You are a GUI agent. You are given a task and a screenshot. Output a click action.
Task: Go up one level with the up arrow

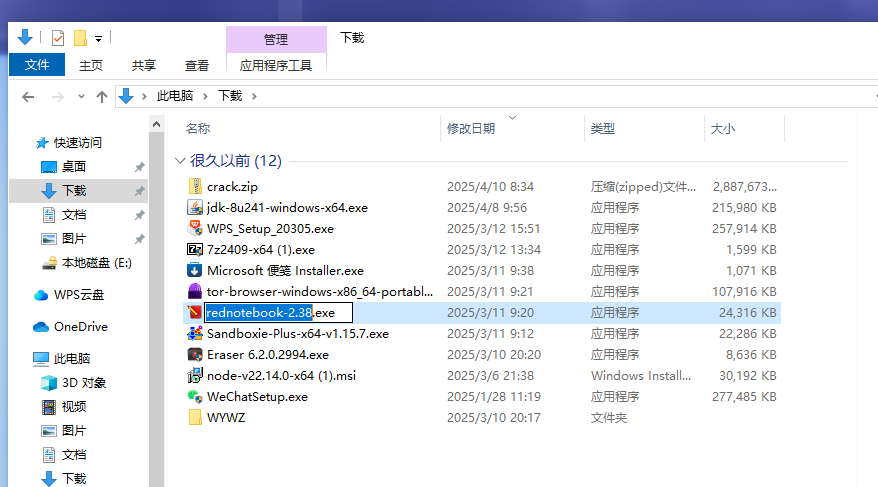click(x=101, y=97)
